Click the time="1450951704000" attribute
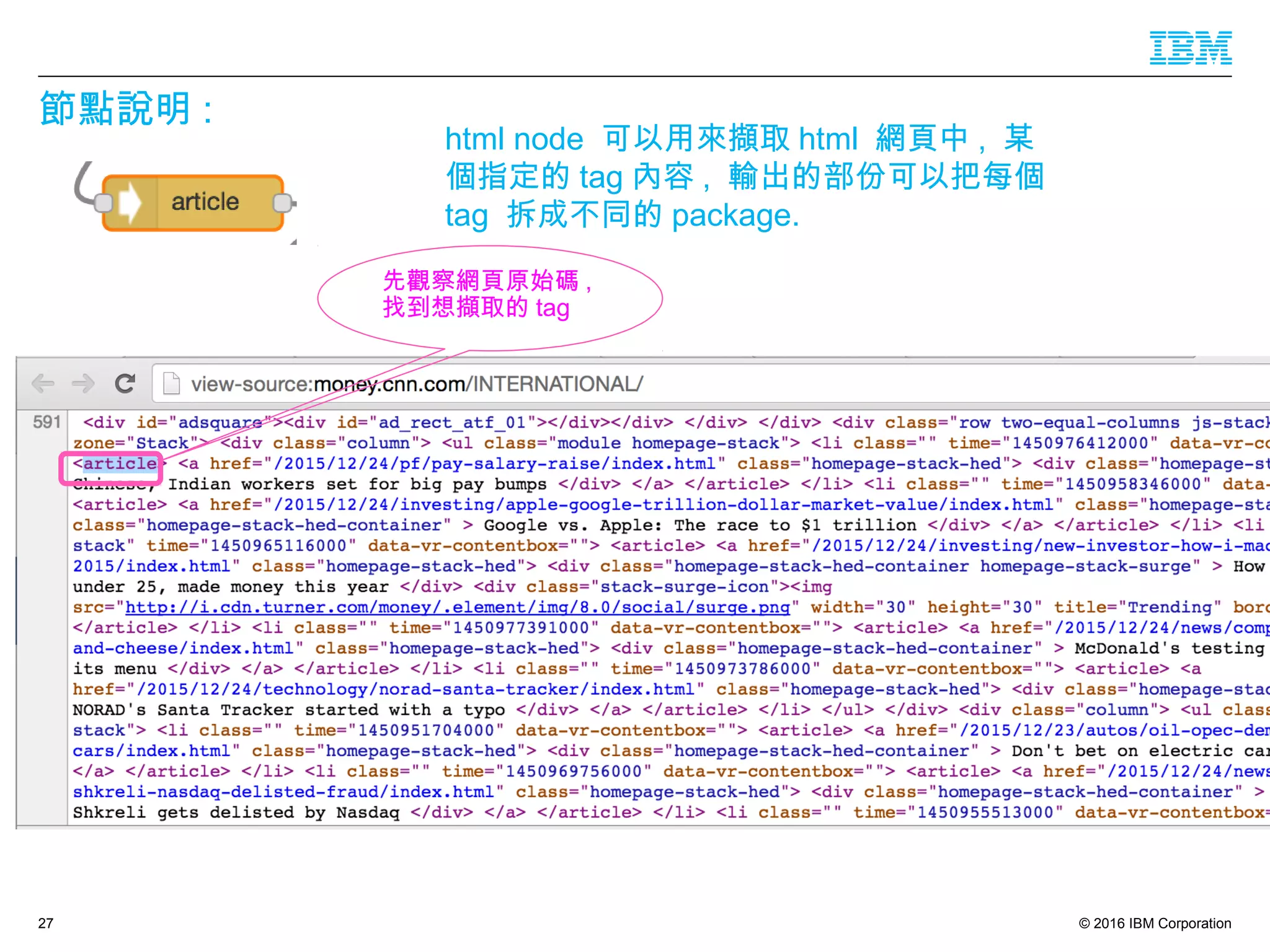This screenshot has height=952, width=1270. [x=399, y=731]
